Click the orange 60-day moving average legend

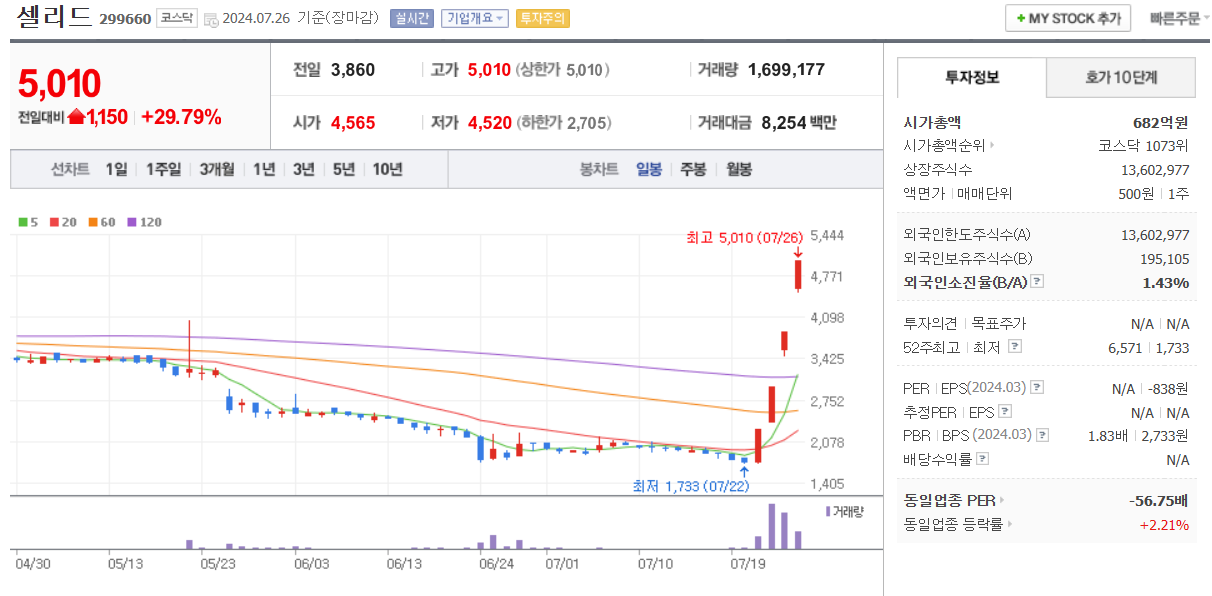101,222
